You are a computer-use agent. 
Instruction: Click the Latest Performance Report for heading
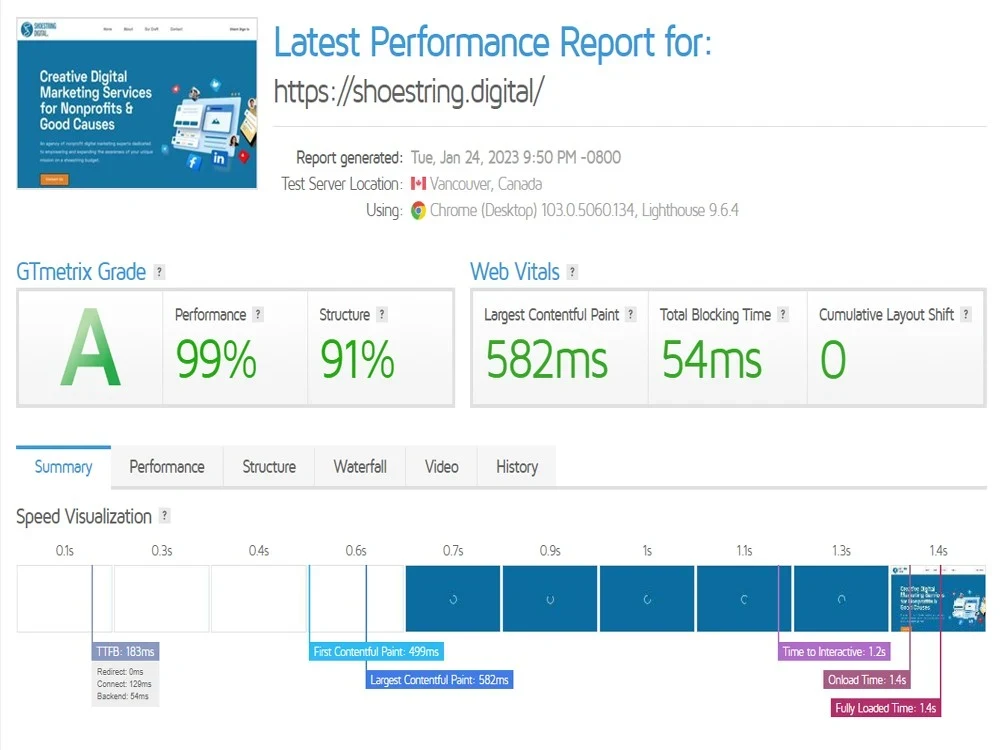492,42
